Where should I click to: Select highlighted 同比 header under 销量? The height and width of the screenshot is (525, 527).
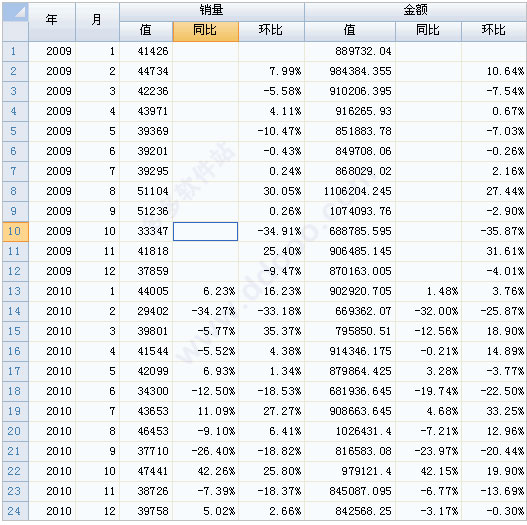pos(206,32)
